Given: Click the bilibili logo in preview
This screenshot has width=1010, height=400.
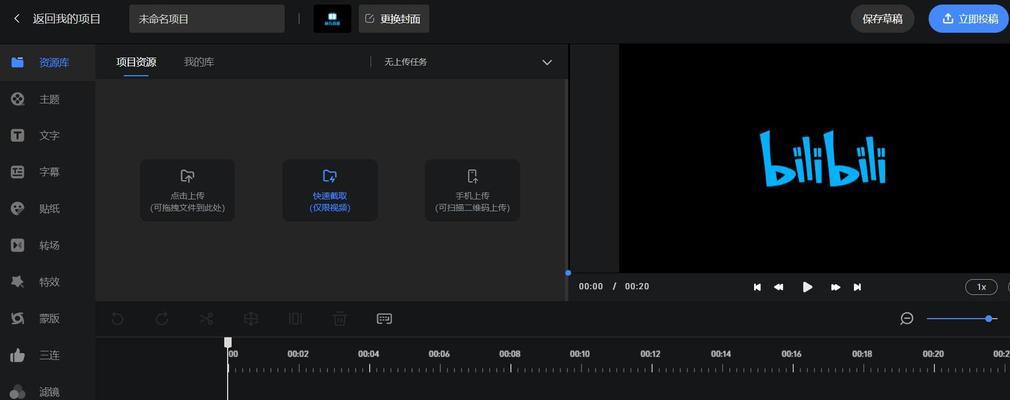Looking at the screenshot, I should pyautogui.click(x=823, y=158).
